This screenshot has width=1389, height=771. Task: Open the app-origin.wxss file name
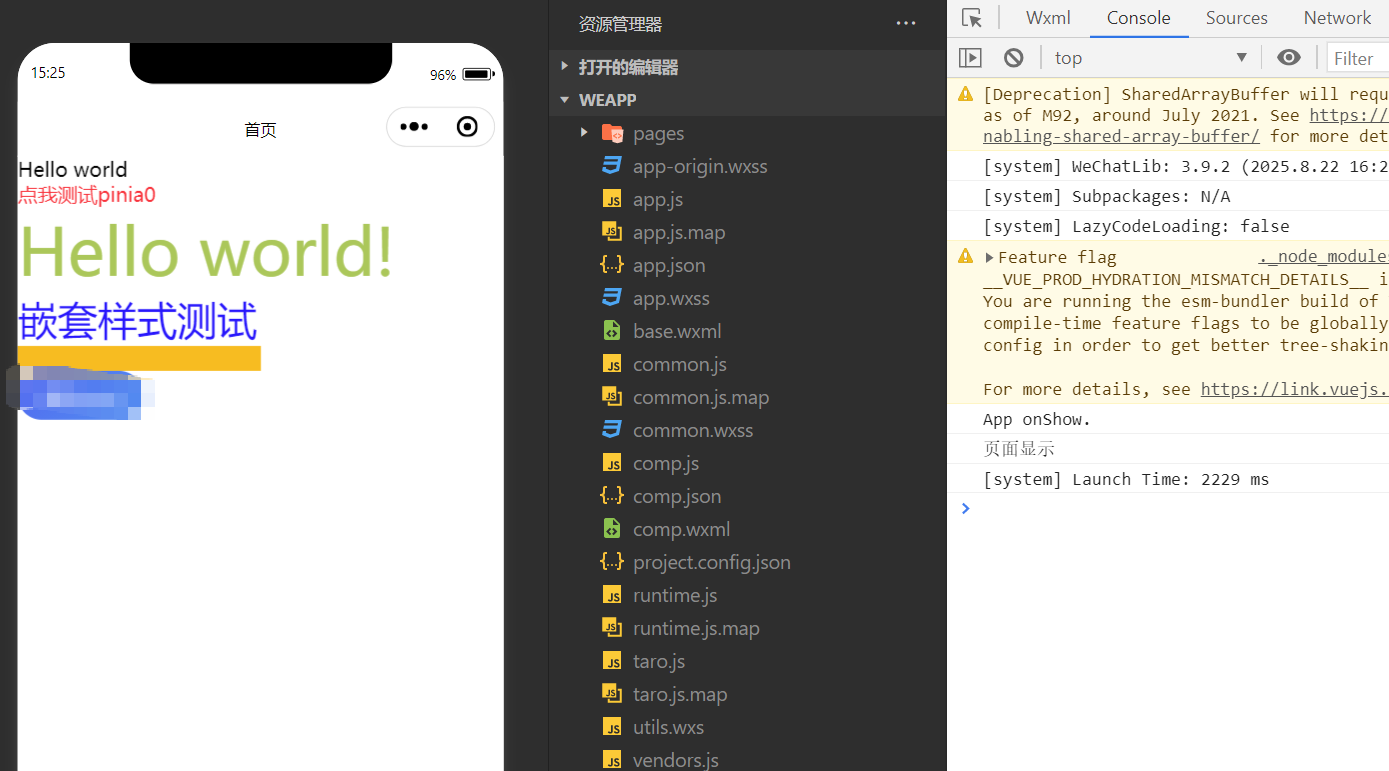700,166
